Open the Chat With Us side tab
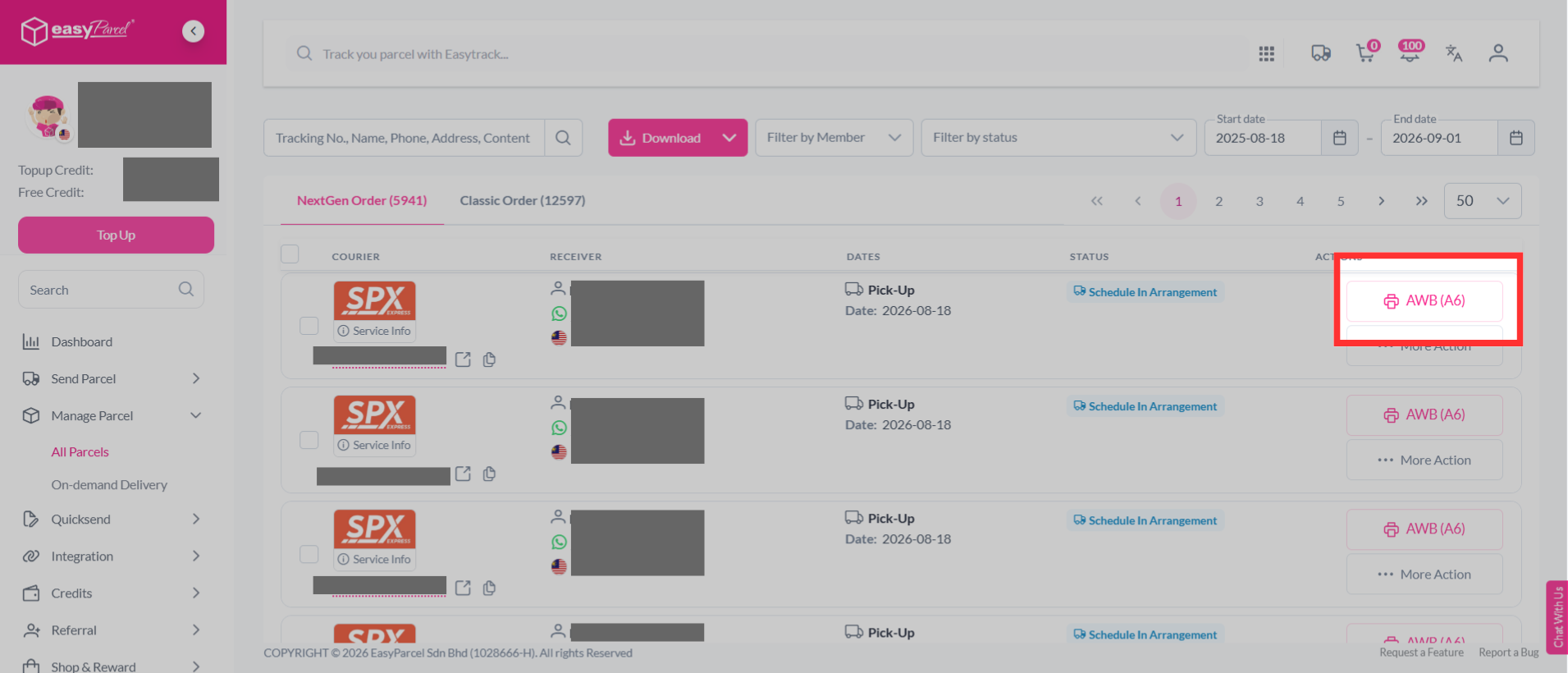Image resolution: width=1568 pixels, height=673 pixels. point(1557,617)
